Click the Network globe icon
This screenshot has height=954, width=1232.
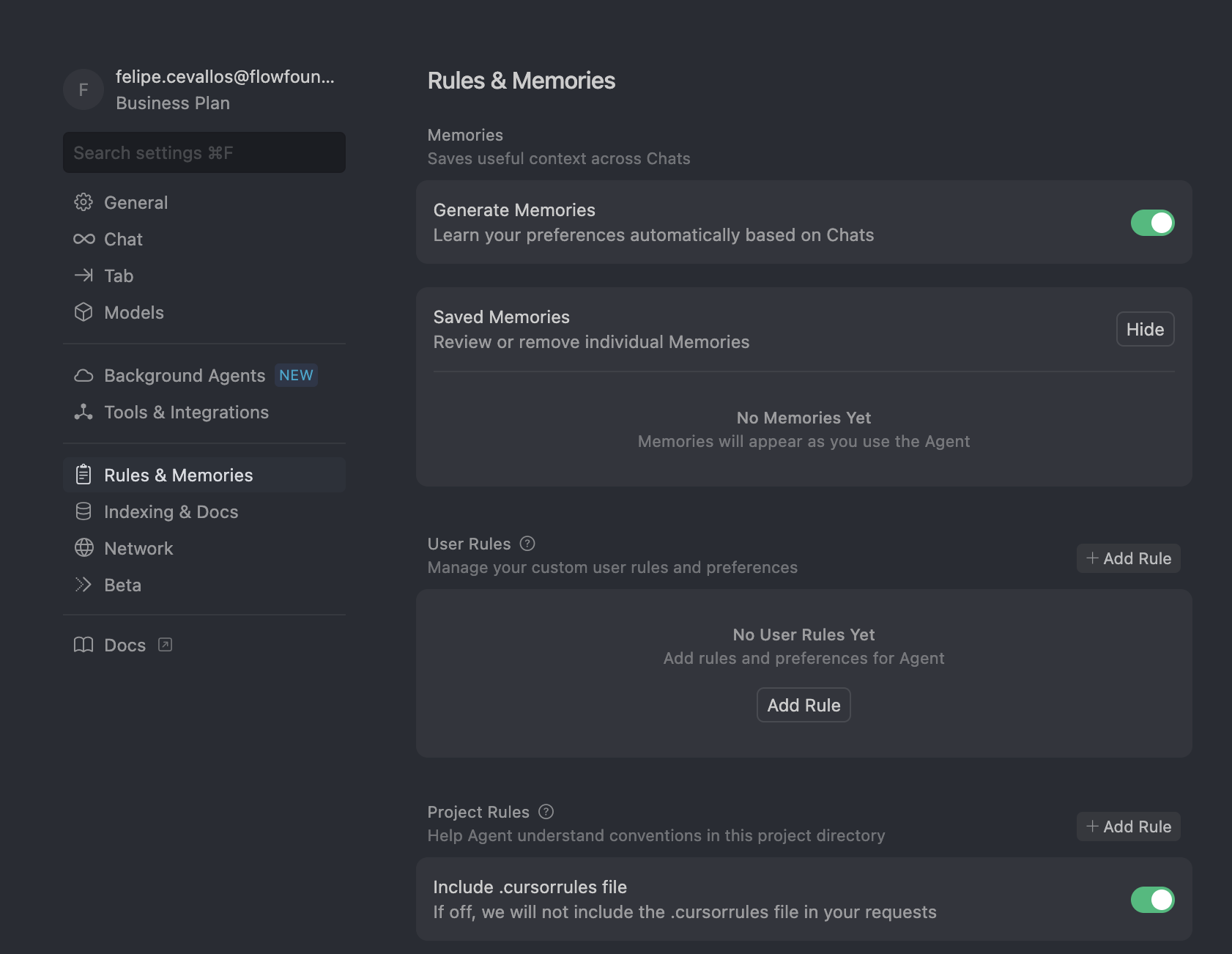(x=84, y=548)
